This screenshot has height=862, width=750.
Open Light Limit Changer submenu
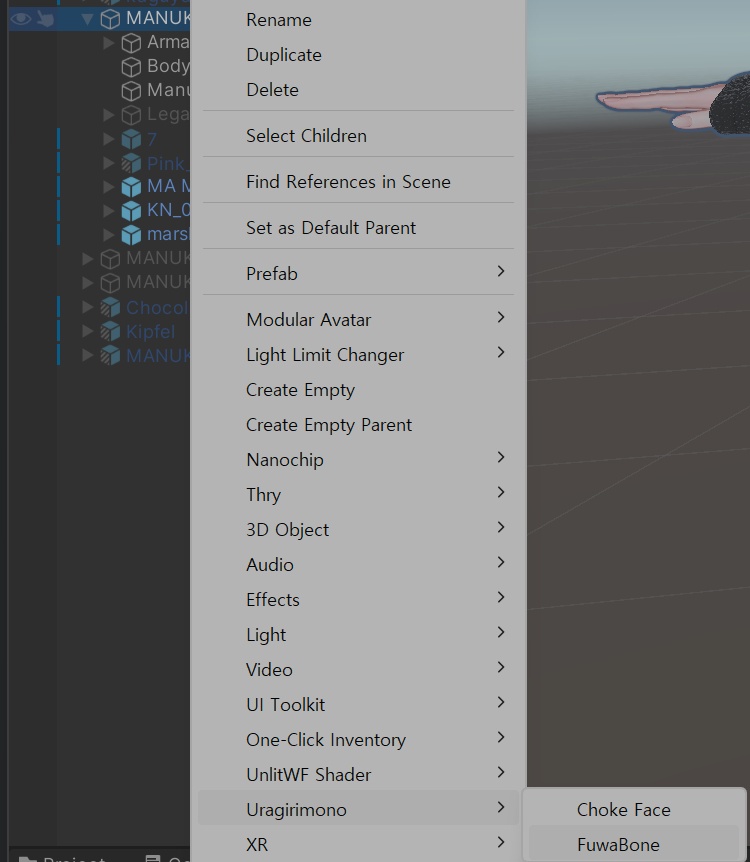coord(357,355)
